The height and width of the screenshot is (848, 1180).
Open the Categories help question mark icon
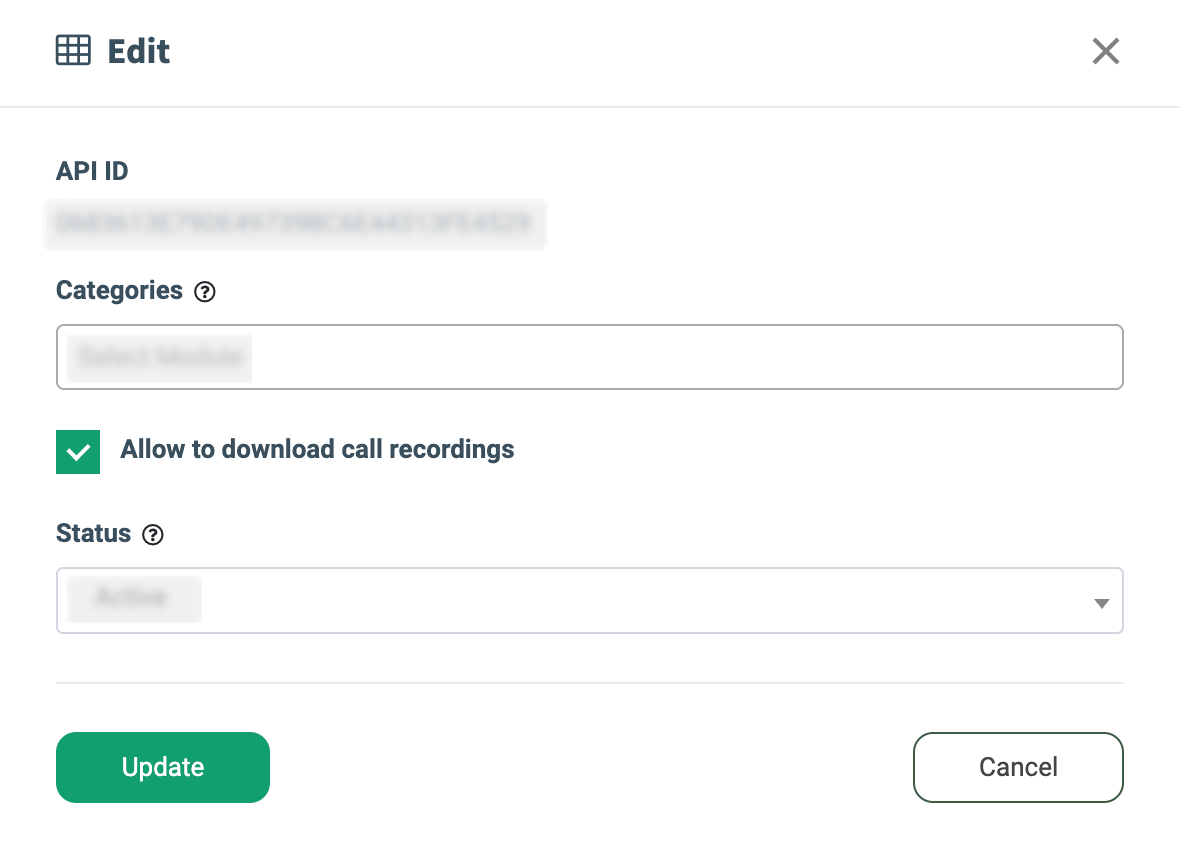(x=205, y=292)
